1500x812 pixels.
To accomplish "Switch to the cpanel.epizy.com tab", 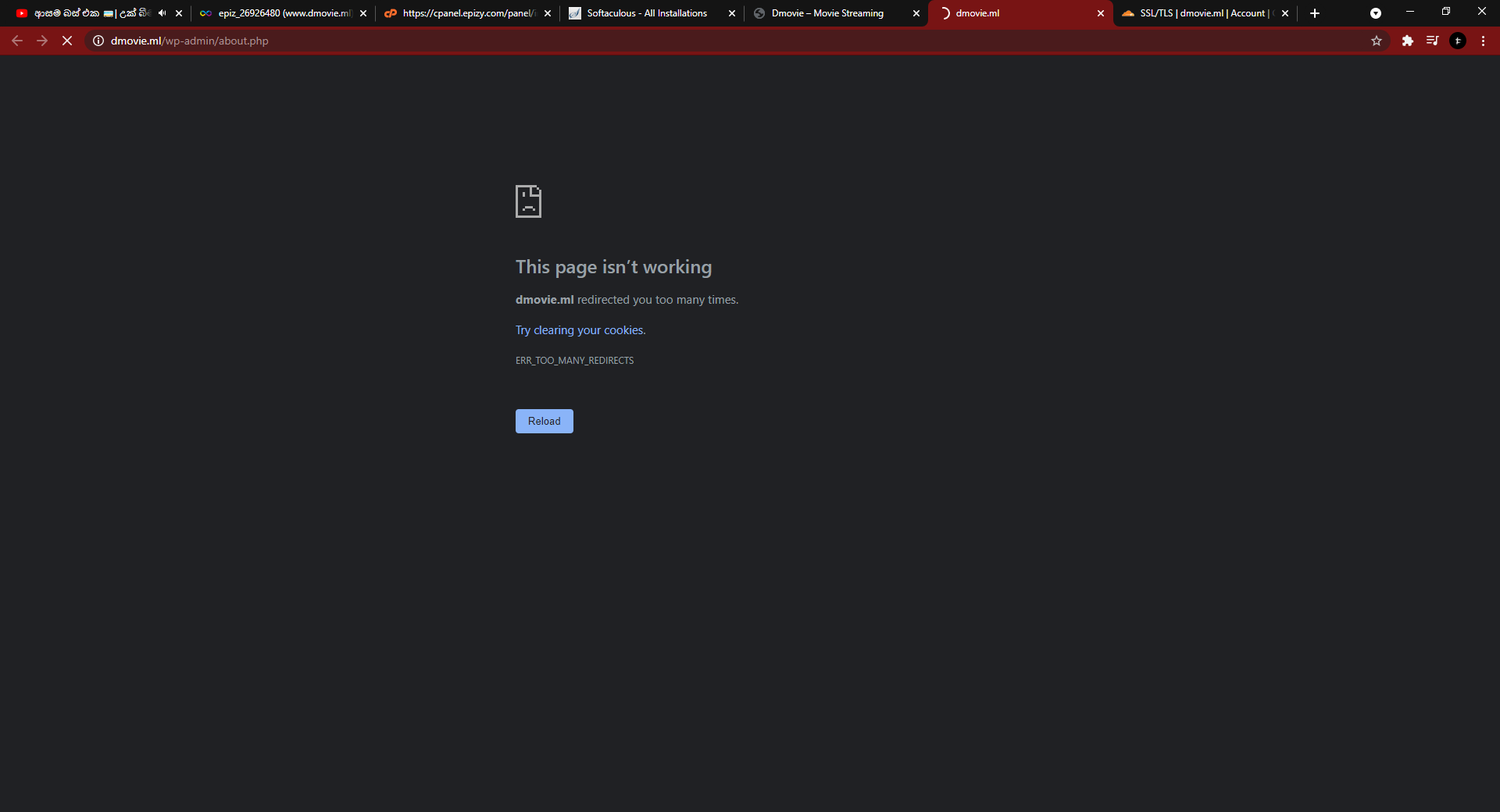I will (x=467, y=13).
